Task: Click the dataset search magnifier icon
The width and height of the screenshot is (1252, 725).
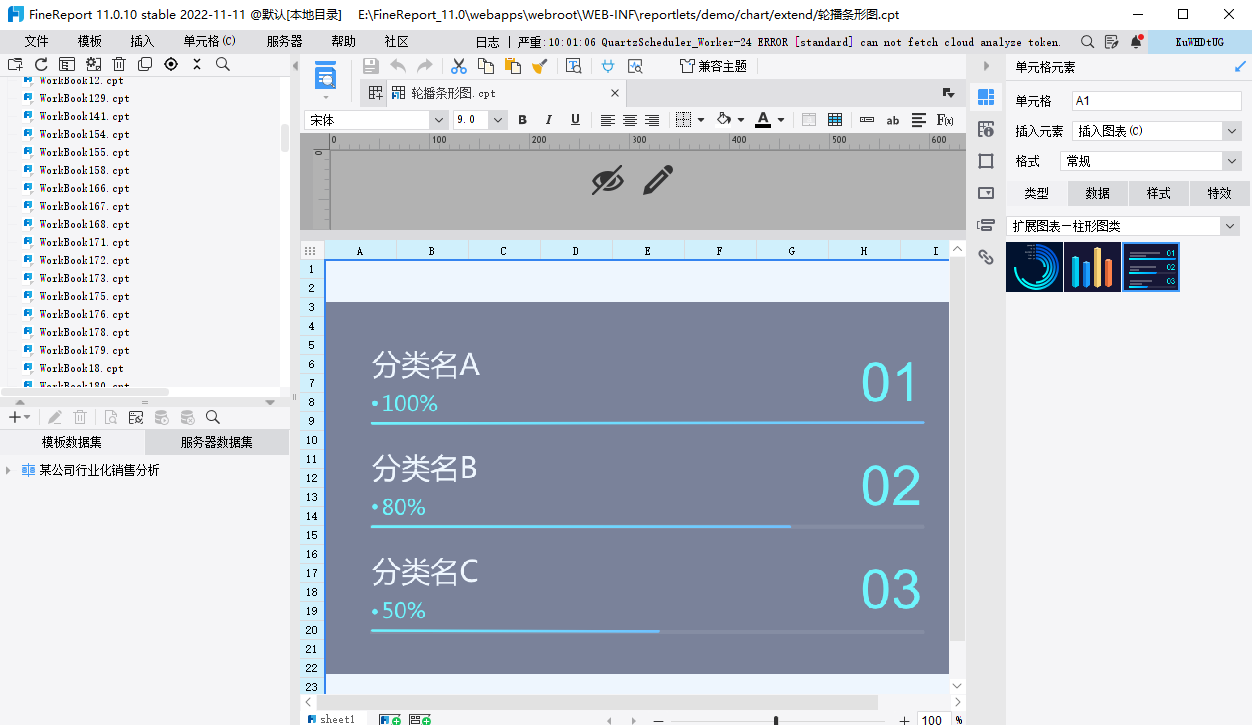Action: 213,417
